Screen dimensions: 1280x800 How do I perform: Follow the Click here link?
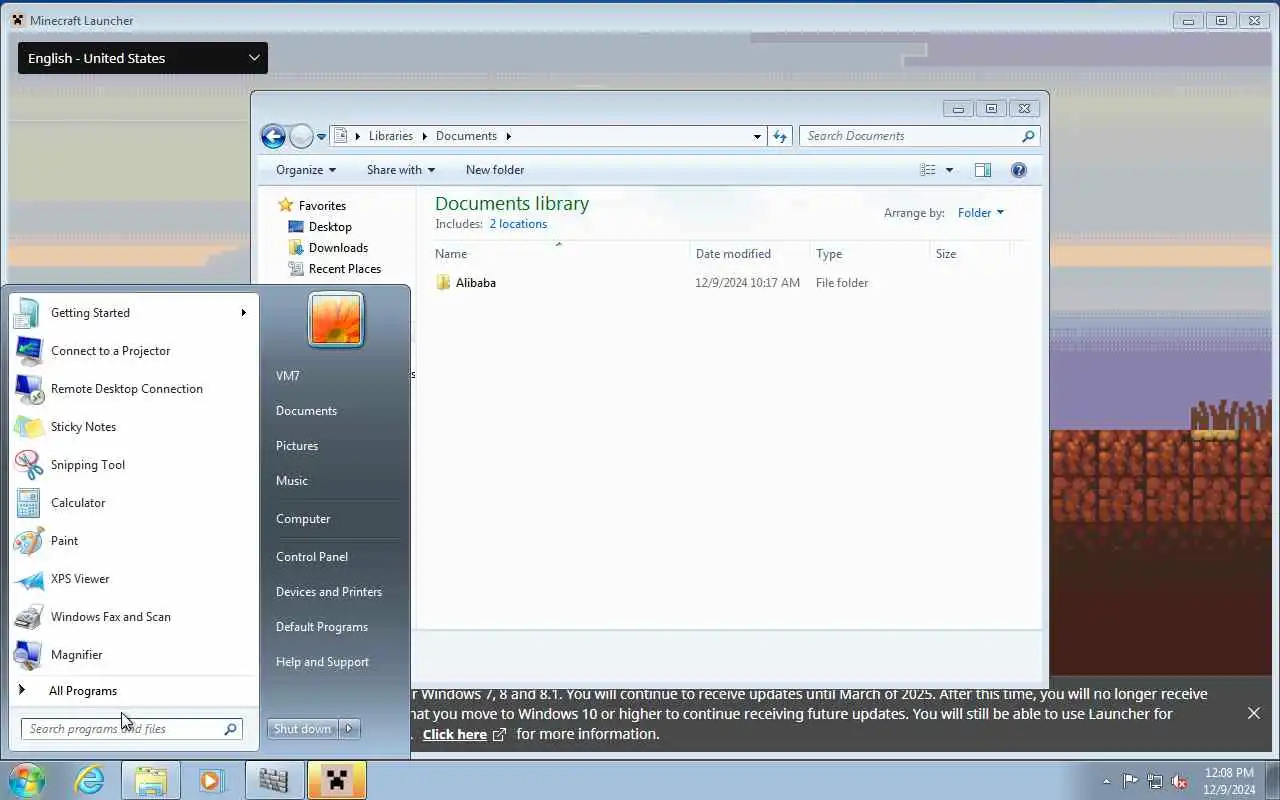click(x=455, y=734)
